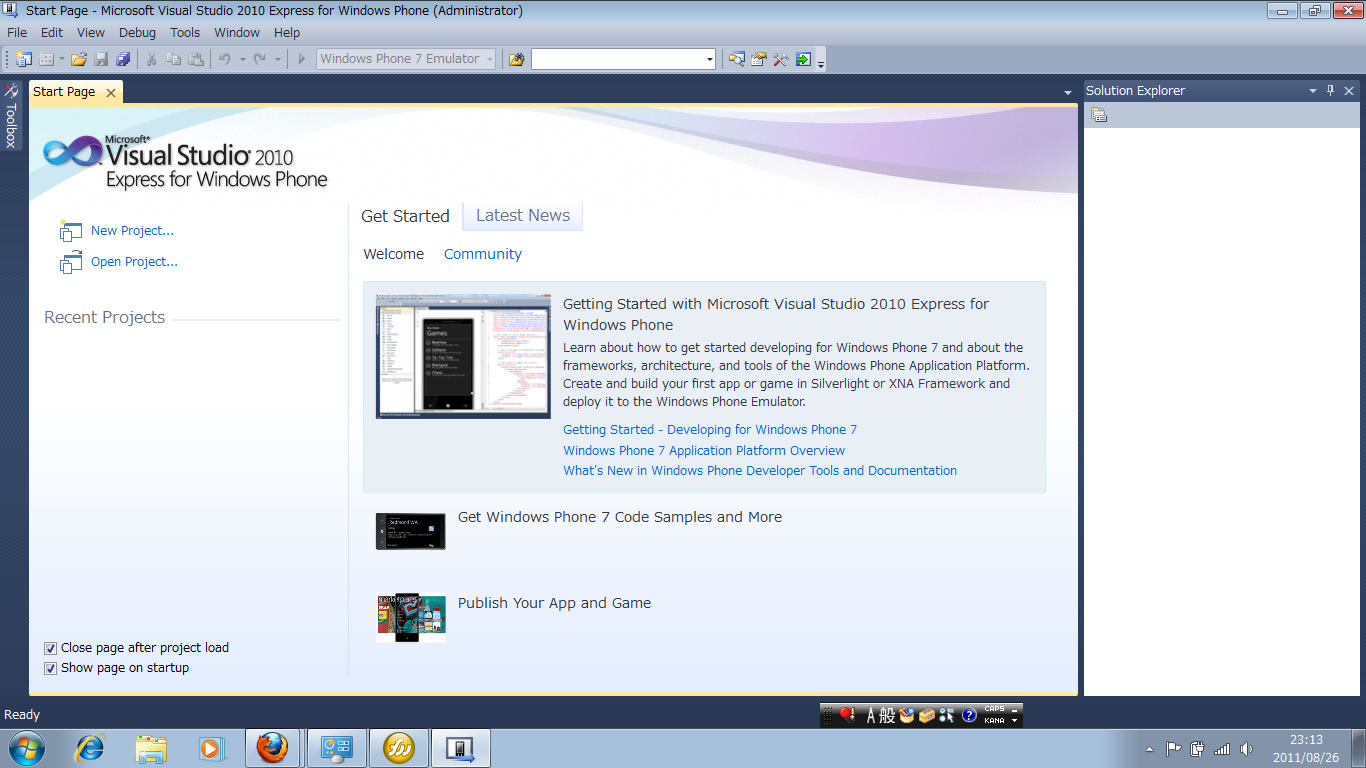Click the Cut scissors icon
The width and height of the screenshot is (1366, 768).
pyautogui.click(x=151, y=59)
